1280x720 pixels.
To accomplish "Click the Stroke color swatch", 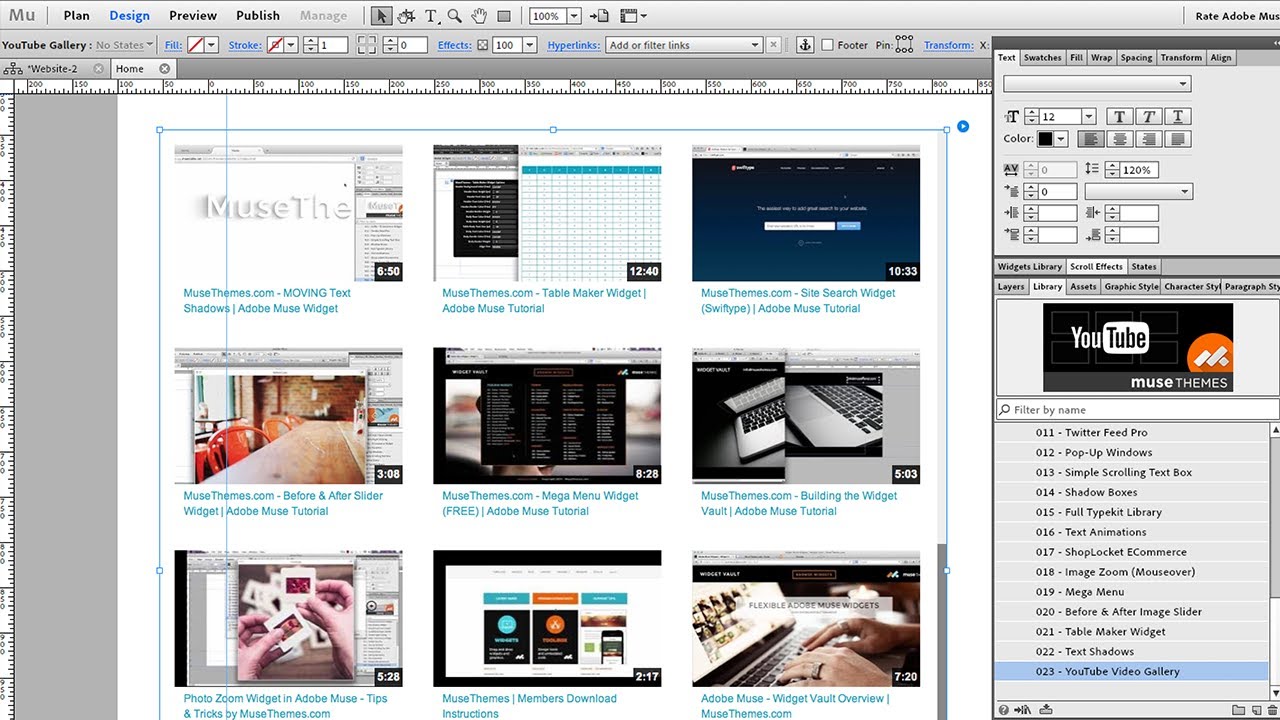I will click(x=275, y=45).
